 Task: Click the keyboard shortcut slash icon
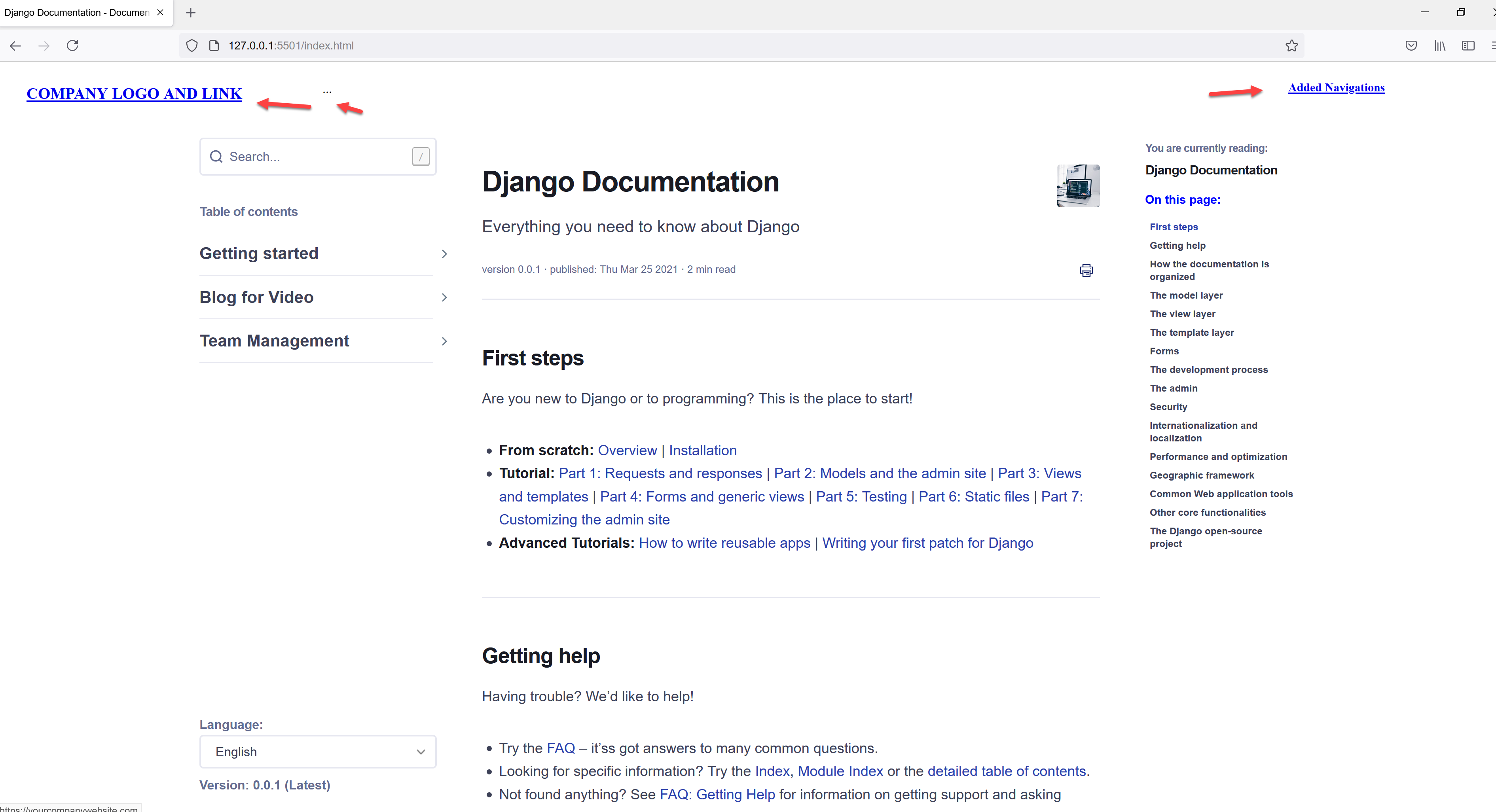[421, 157]
